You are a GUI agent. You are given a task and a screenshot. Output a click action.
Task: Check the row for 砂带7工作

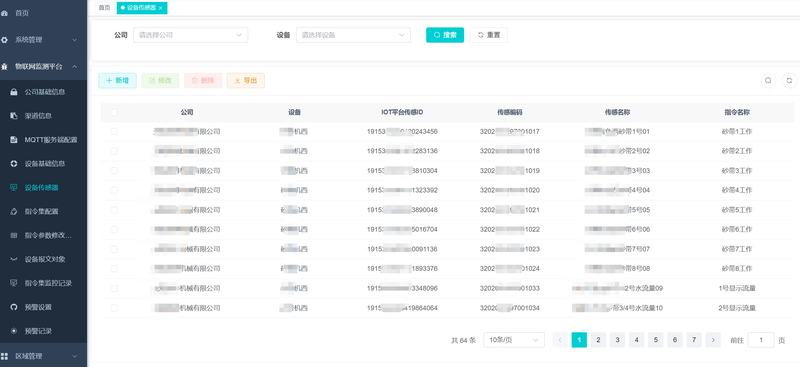click(114, 249)
